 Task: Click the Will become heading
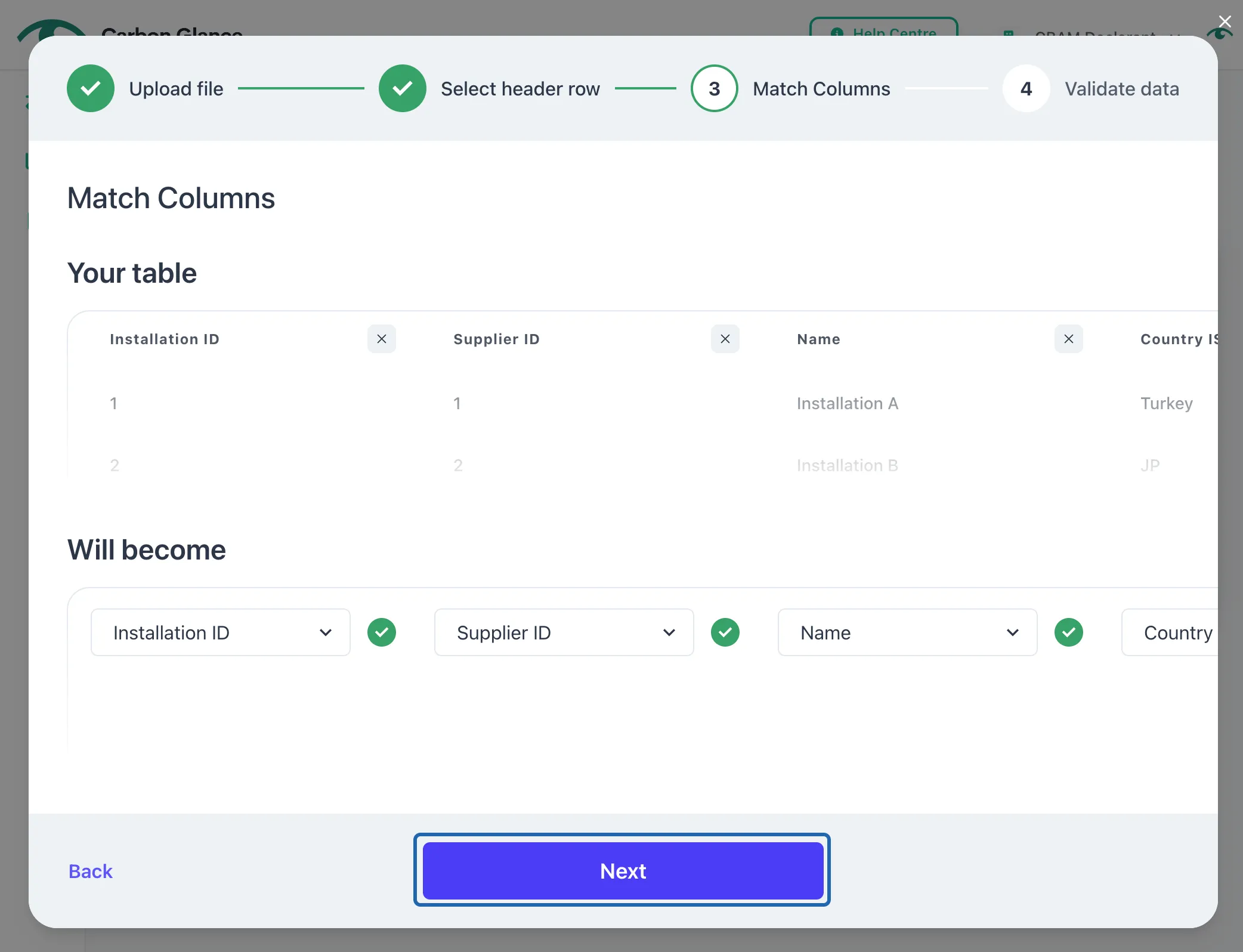click(x=147, y=550)
